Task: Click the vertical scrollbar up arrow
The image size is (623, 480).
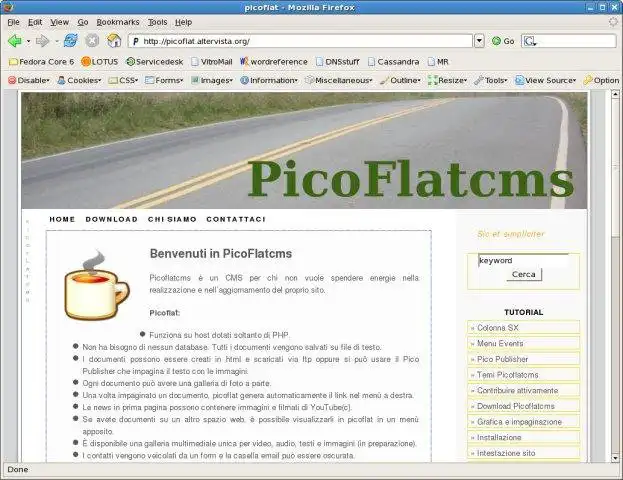Action: coord(615,94)
